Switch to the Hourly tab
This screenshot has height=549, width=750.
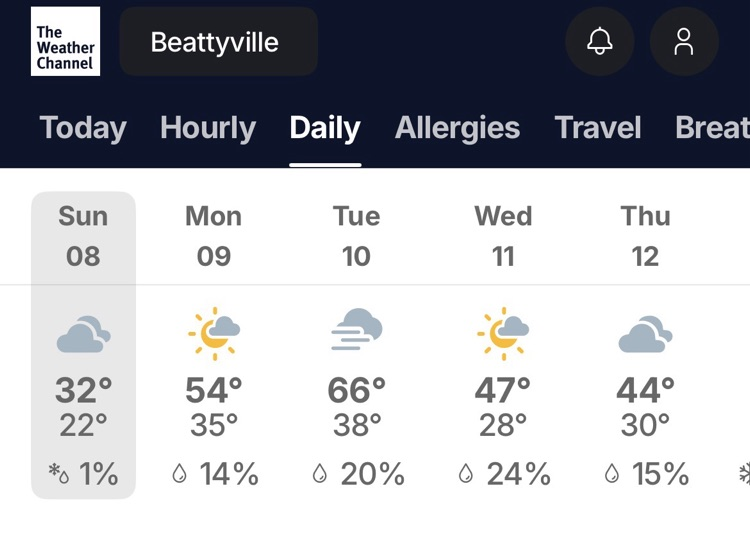[208, 128]
